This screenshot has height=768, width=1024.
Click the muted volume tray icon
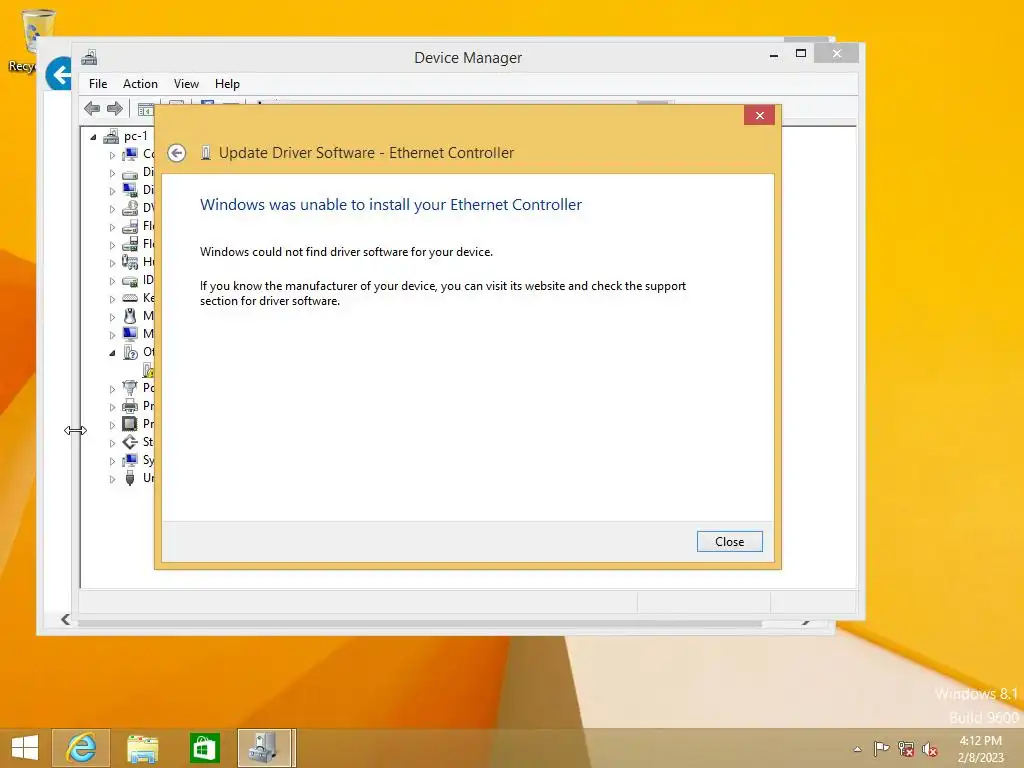click(929, 749)
